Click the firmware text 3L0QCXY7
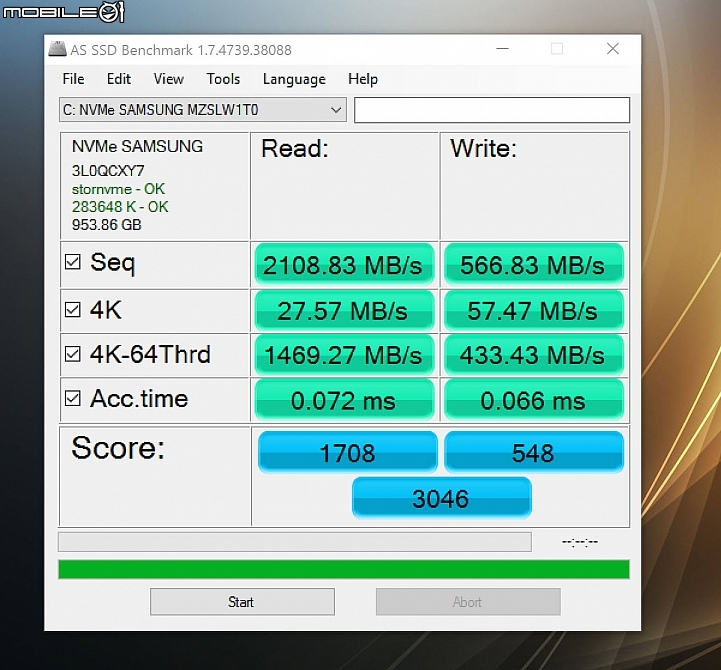The width and height of the screenshot is (721, 670). pyautogui.click(x=108, y=171)
